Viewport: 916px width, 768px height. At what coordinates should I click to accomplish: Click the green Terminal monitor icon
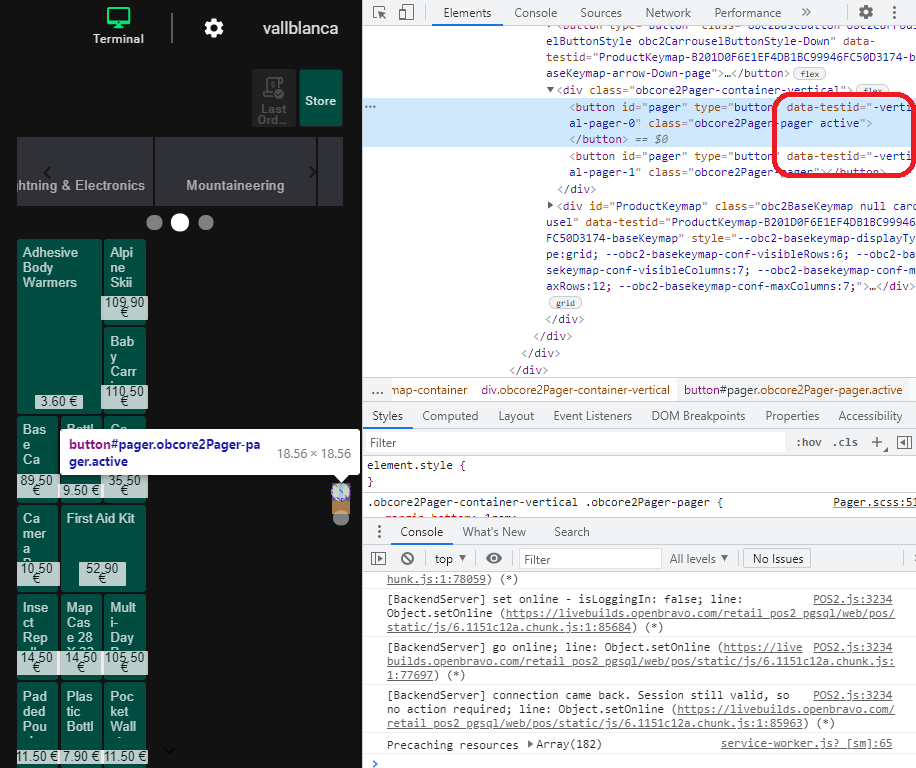[x=118, y=18]
